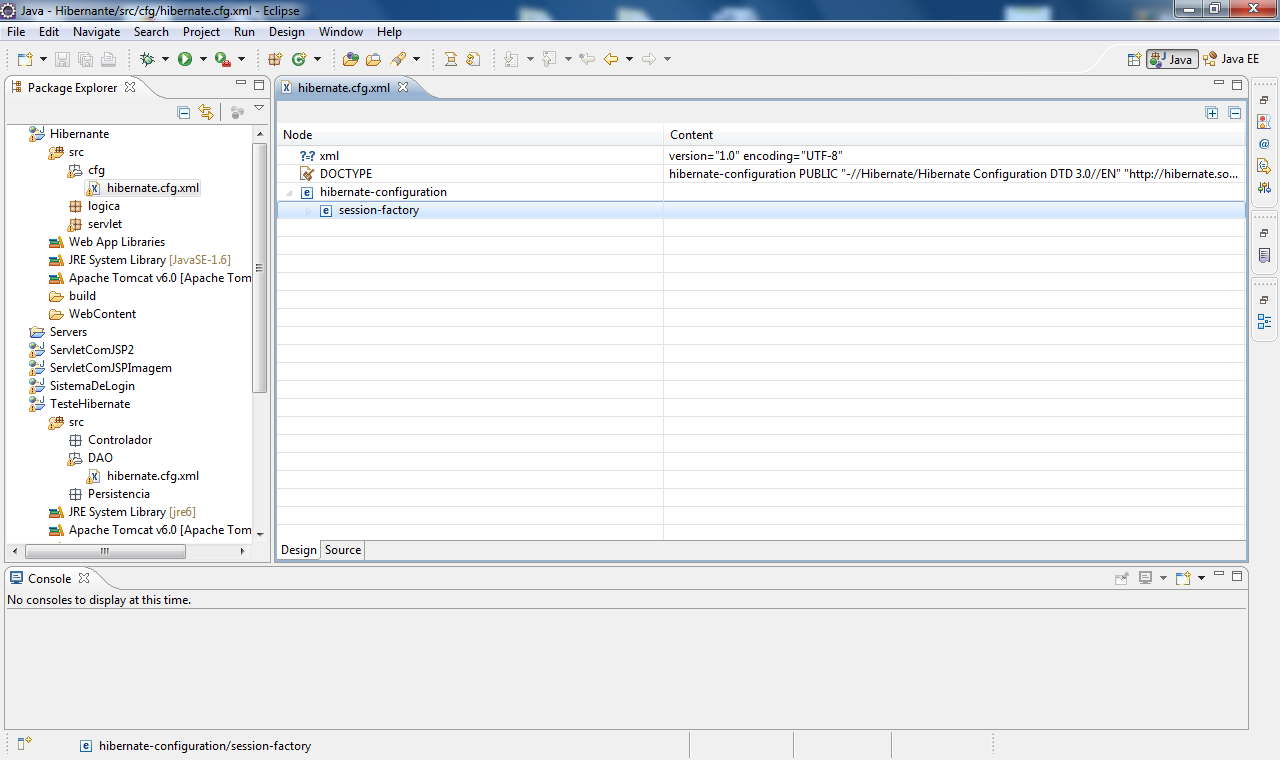Click the green Run button in toolbar
1280x760 pixels.
point(185,59)
